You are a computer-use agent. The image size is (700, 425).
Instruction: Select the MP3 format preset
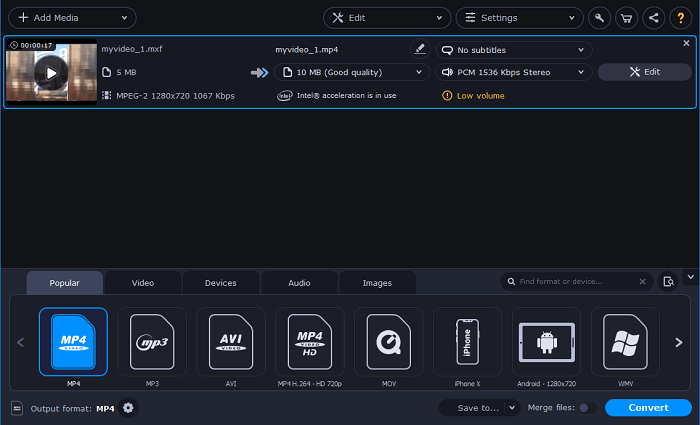[x=152, y=341]
